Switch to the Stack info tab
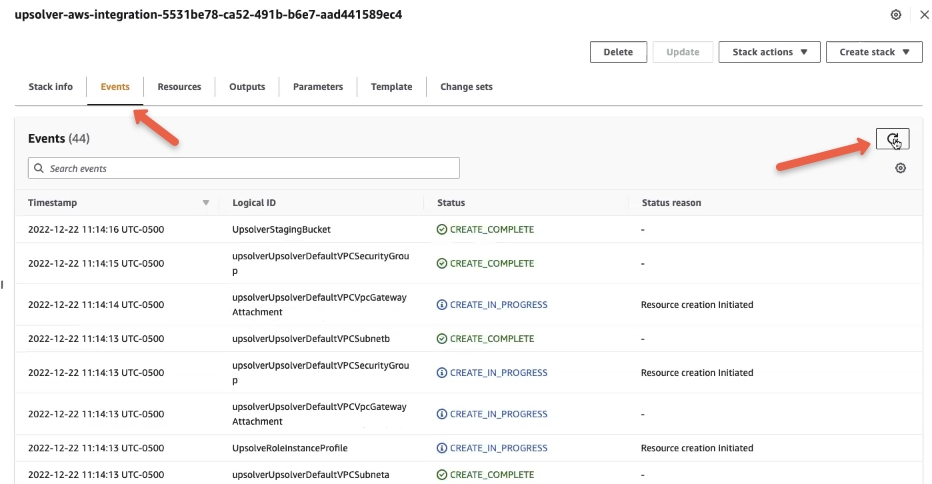Screen dimensions: 932x484 (50, 87)
